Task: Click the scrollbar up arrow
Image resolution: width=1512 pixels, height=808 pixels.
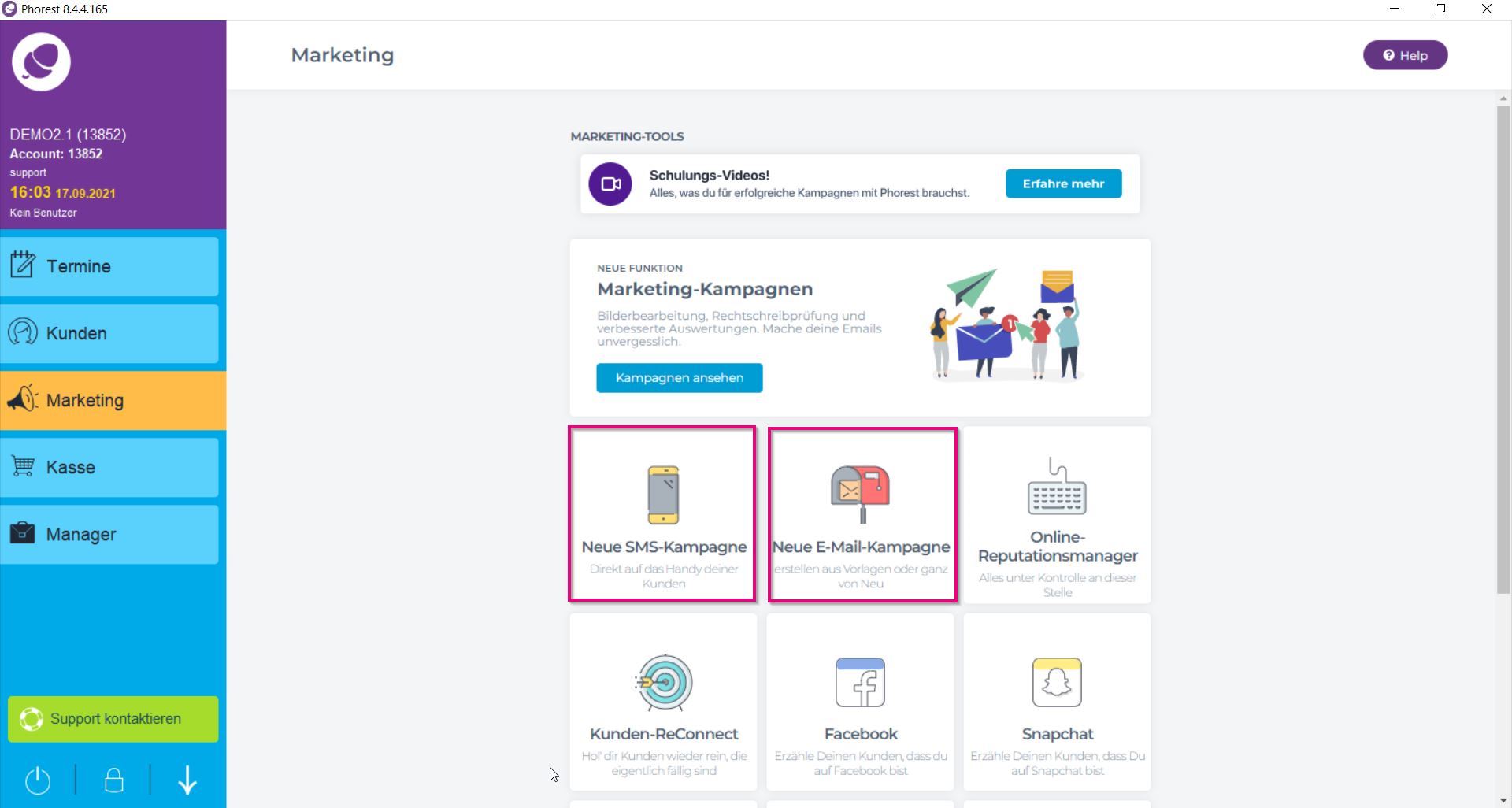Action: point(1503,98)
